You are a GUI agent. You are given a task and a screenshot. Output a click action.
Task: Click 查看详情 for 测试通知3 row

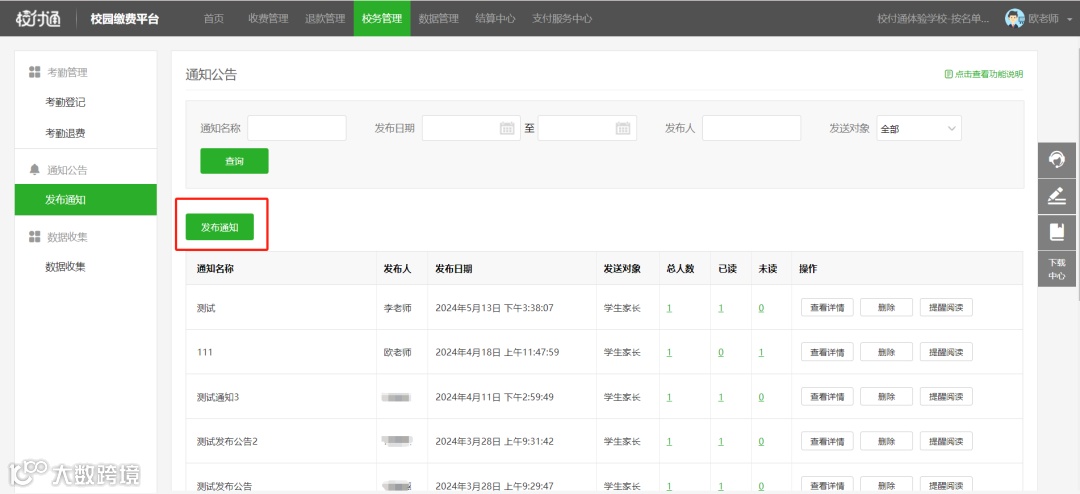827,396
